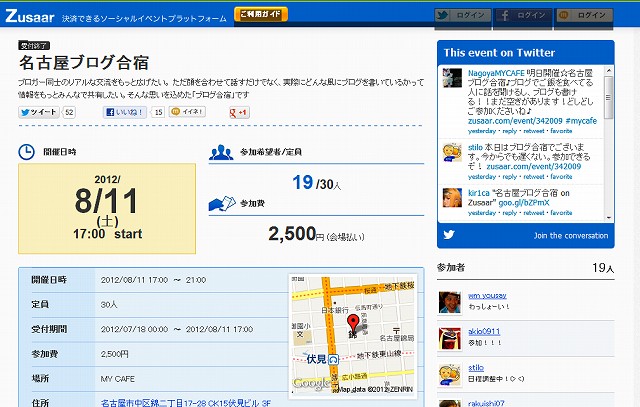Click wm_yousay participant avatar
Screen dimensions: 640x407
[x=449, y=302]
